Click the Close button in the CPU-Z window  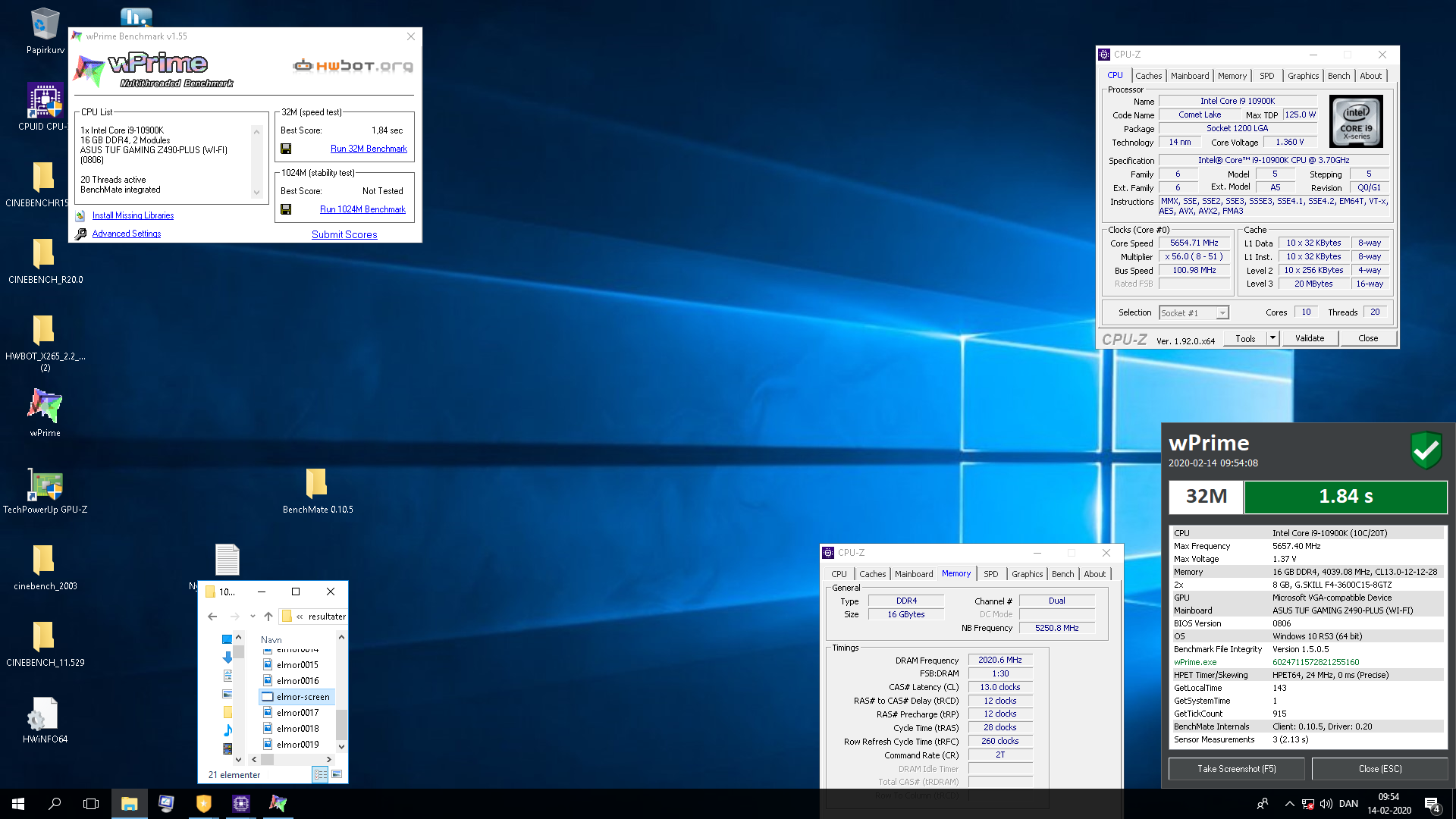coord(1368,338)
